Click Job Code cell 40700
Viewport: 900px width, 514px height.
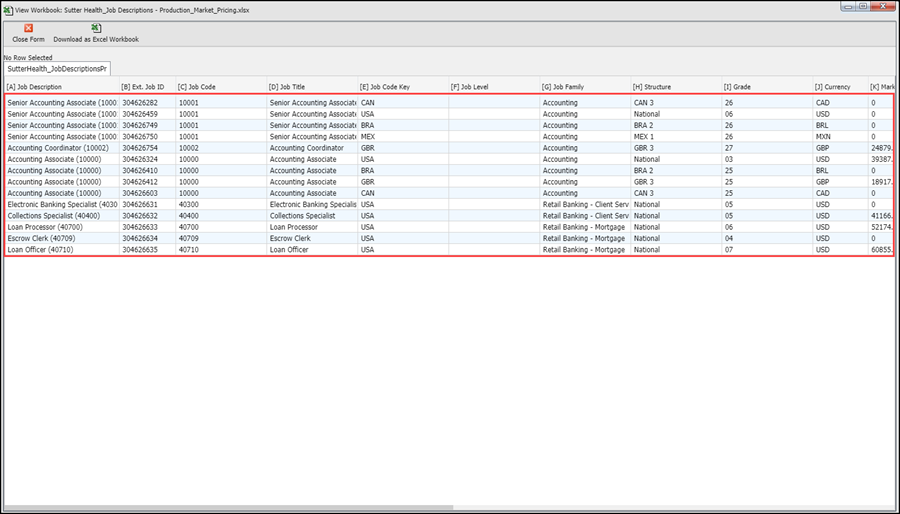click(x=221, y=227)
